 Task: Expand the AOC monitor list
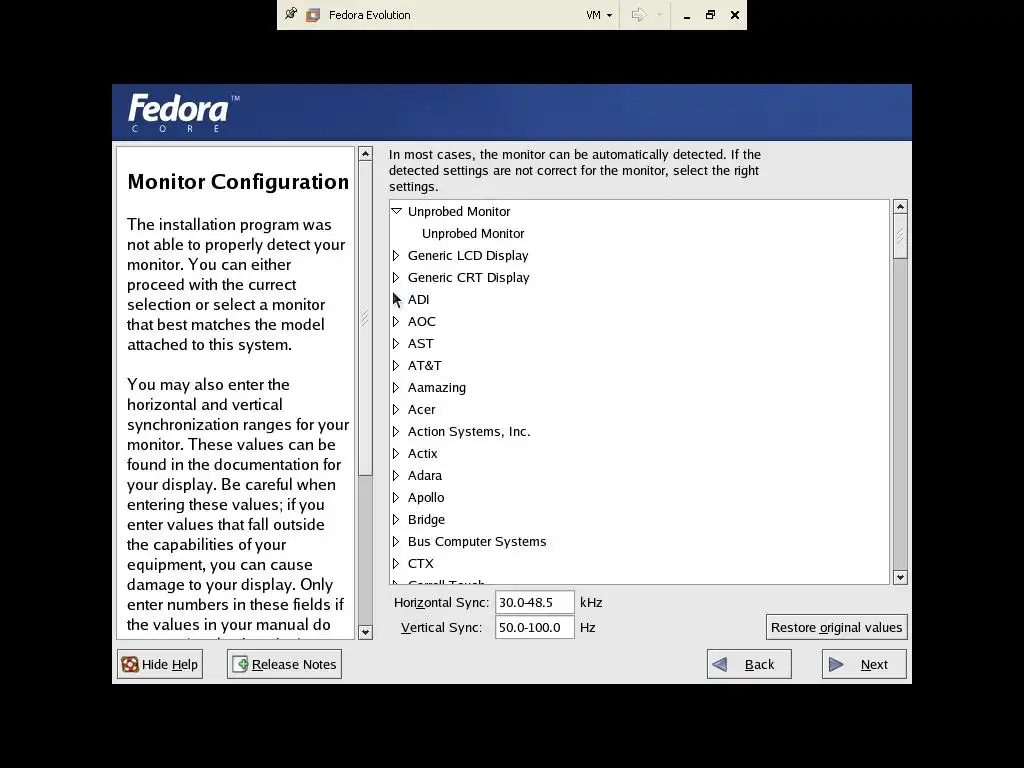(x=396, y=321)
